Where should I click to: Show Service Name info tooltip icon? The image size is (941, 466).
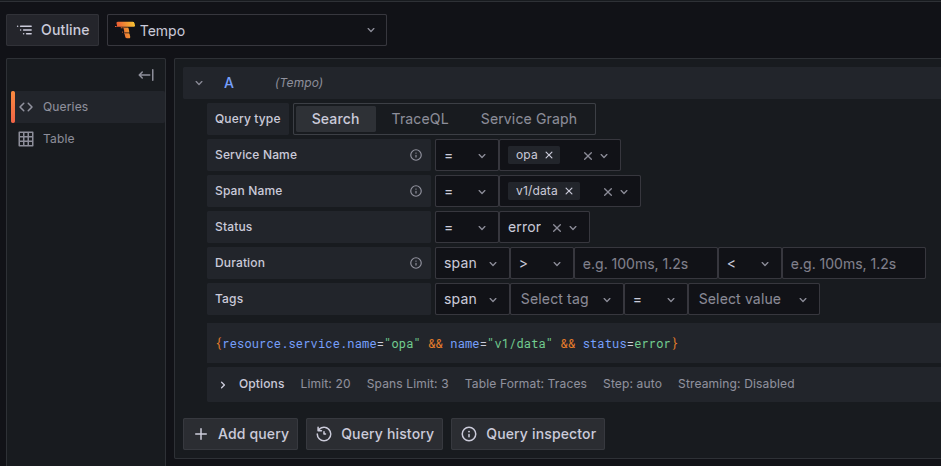pos(416,155)
